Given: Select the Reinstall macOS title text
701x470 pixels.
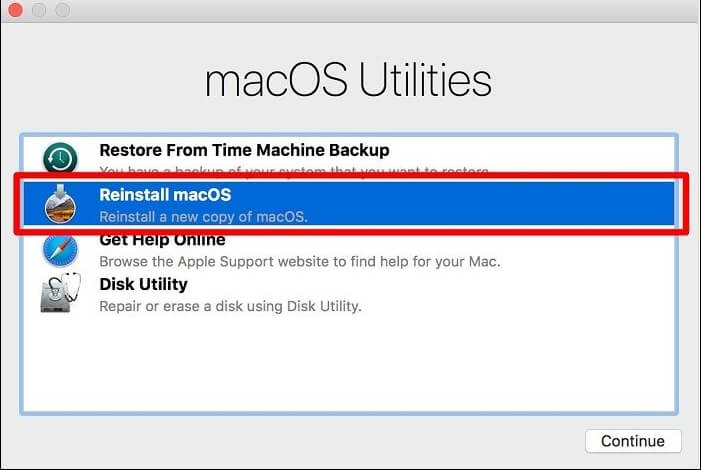Looking at the screenshot, I should [x=165, y=195].
